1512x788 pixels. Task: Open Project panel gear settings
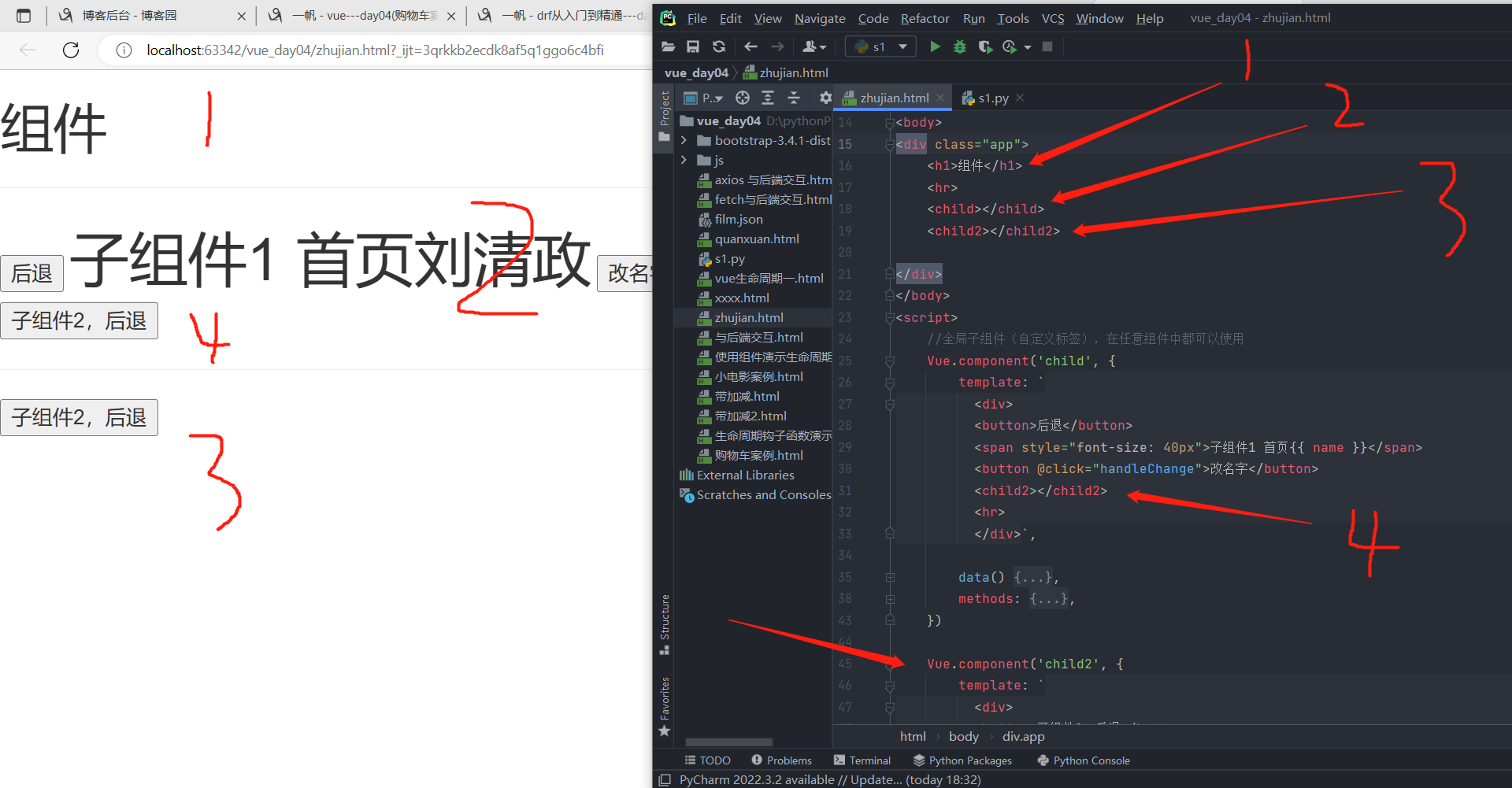(825, 98)
